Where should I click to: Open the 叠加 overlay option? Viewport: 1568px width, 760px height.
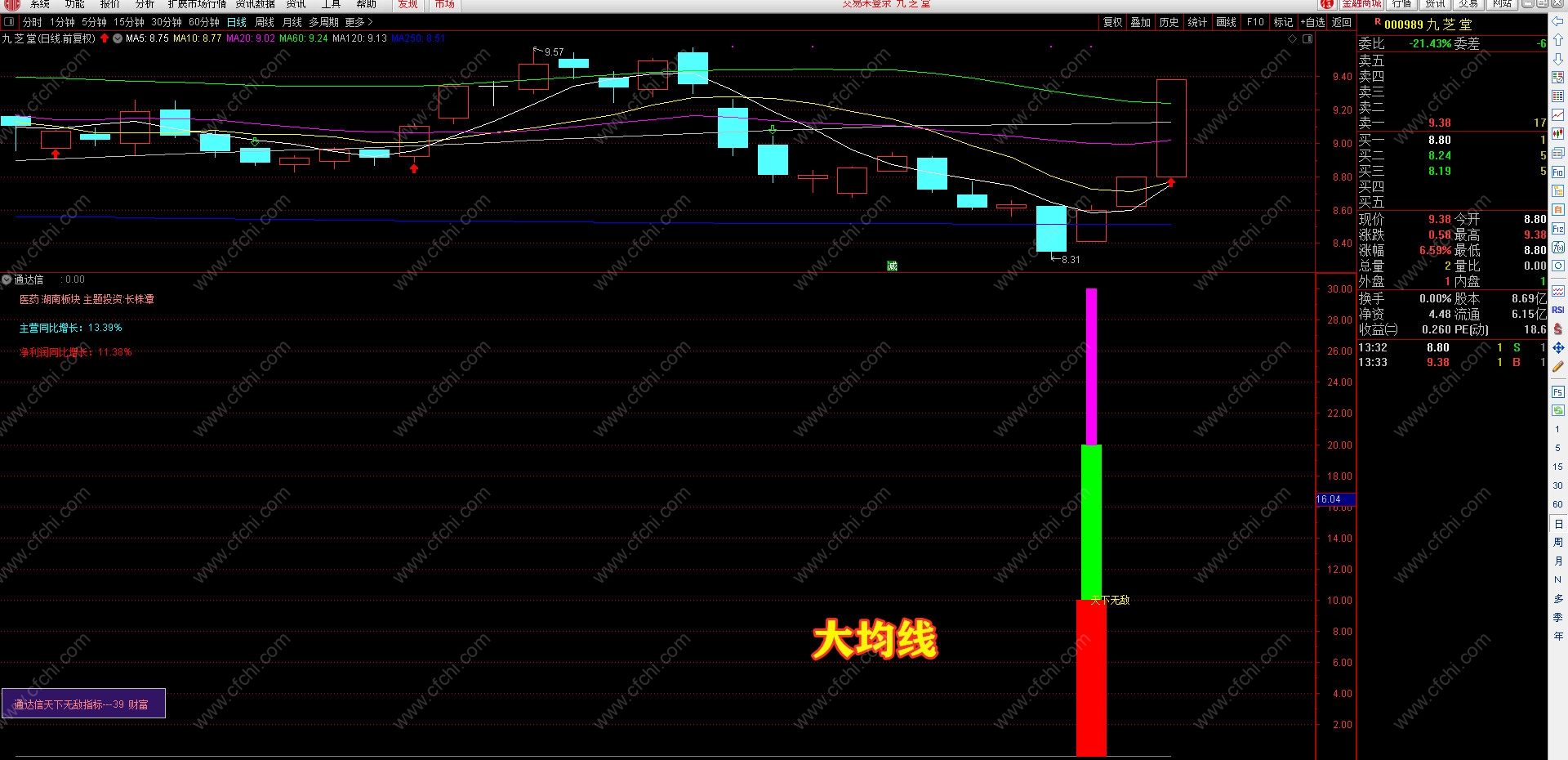pos(1141,22)
